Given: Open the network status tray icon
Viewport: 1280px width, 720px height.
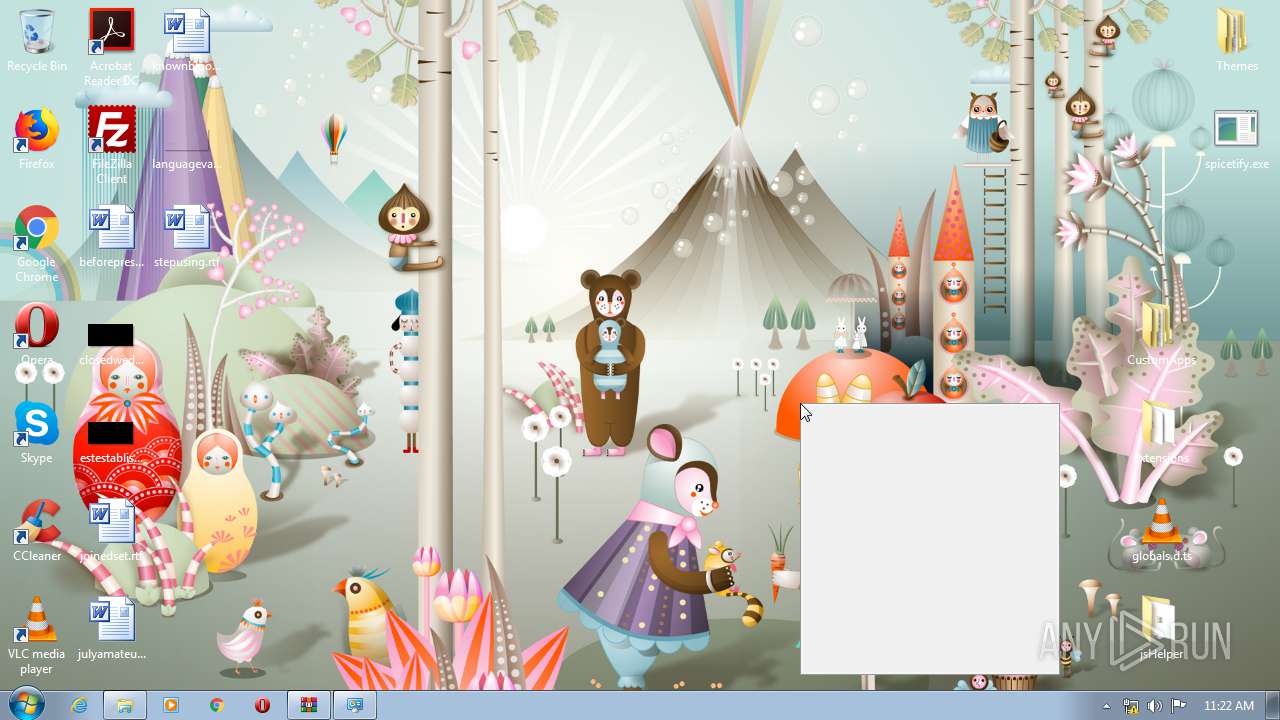Looking at the screenshot, I should pyautogui.click(x=1131, y=706).
